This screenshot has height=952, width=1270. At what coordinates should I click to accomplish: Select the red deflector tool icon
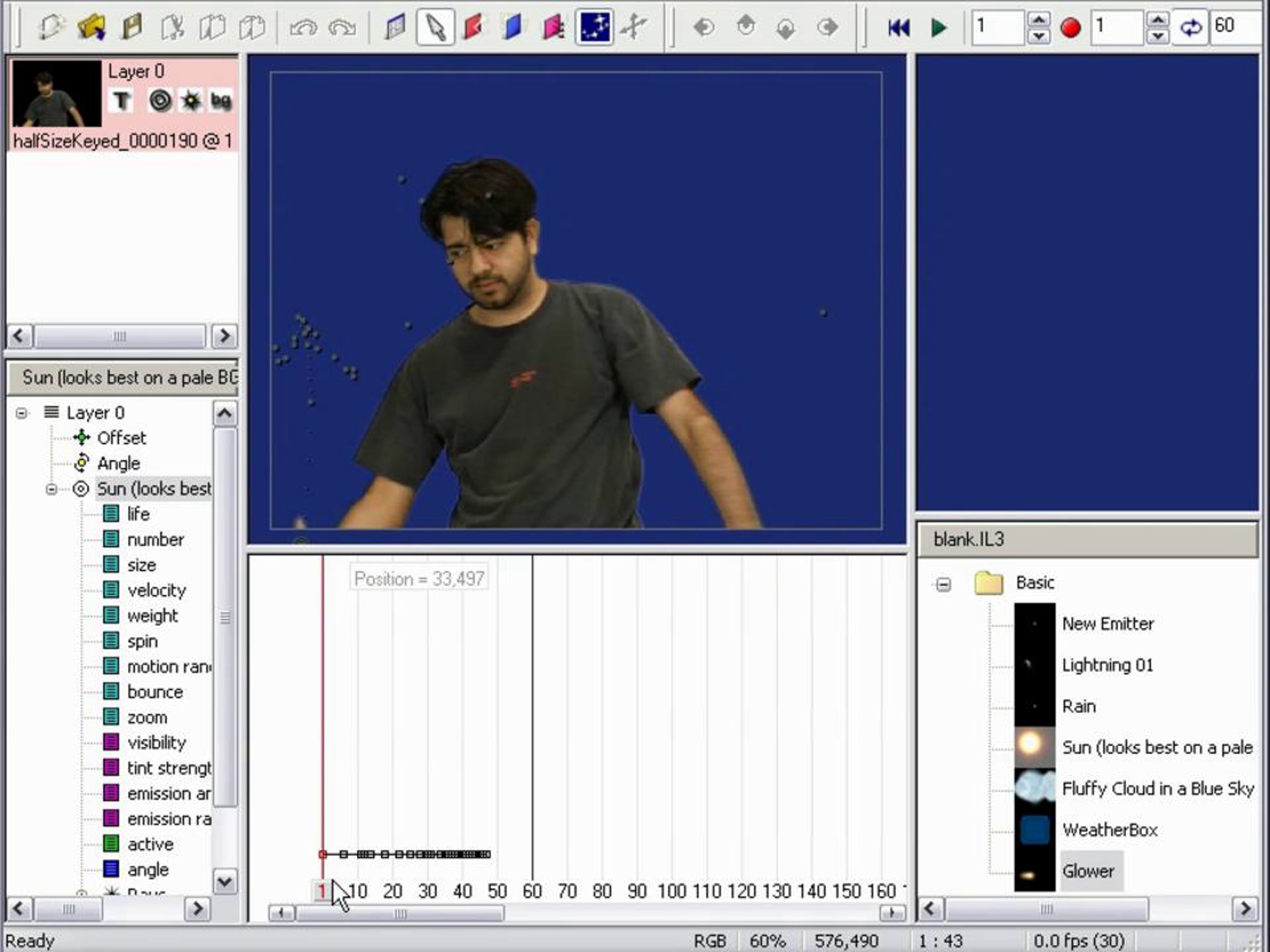coord(473,27)
